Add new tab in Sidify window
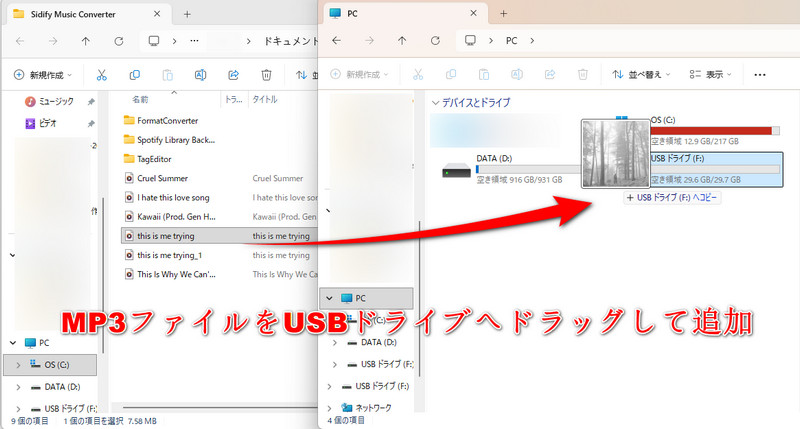Image resolution: width=800 pixels, height=429 pixels. tap(187, 14)
